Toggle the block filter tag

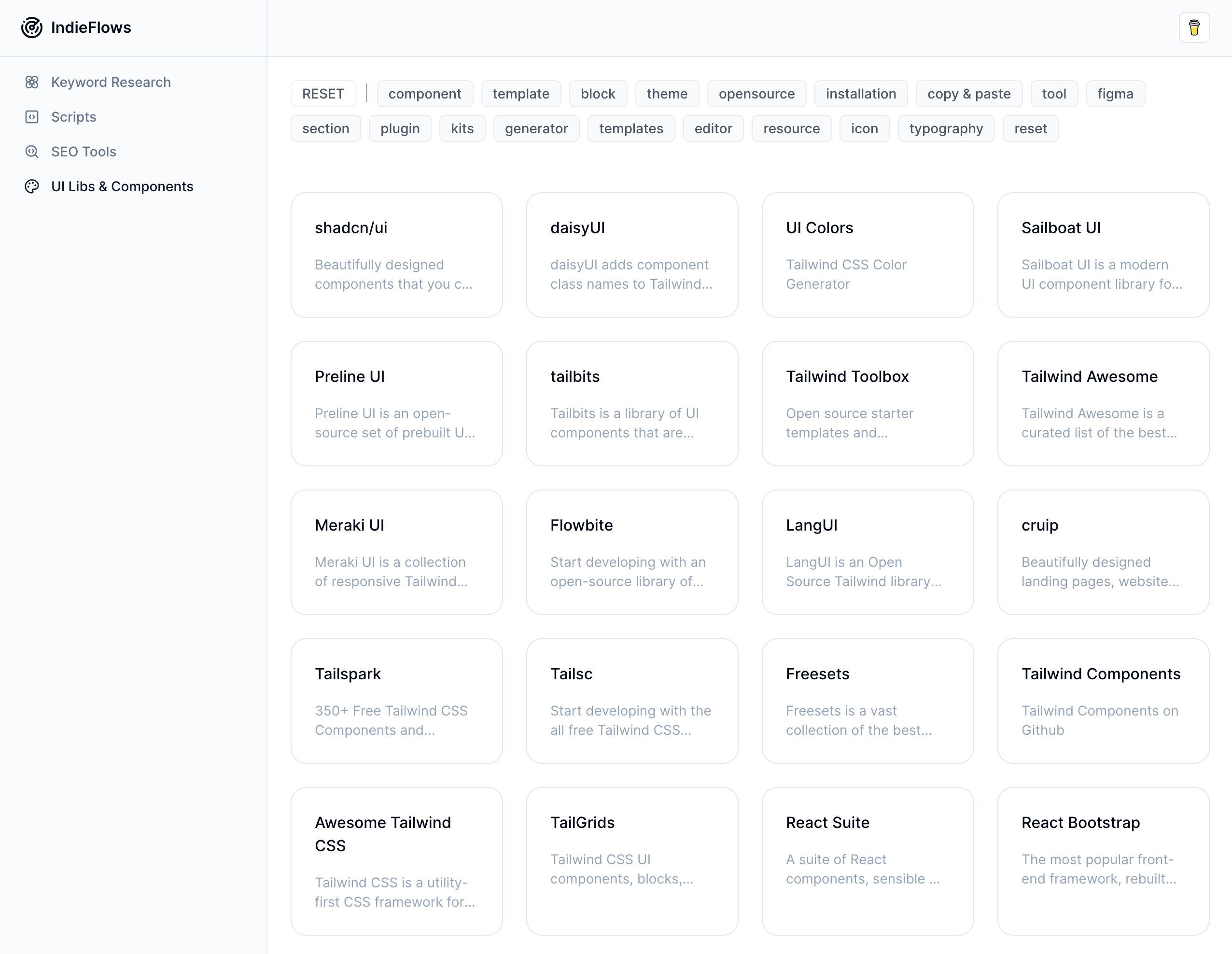(598, 94)
